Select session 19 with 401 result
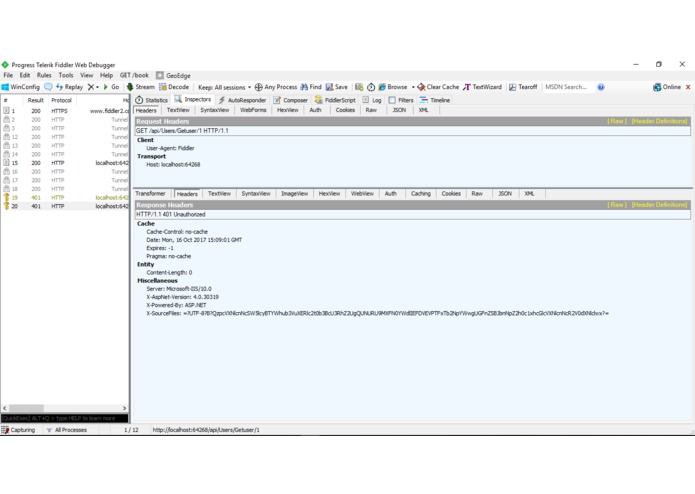The height and width of the screenshot is (494, 695). pyautogui.click(x=65, y=198)
